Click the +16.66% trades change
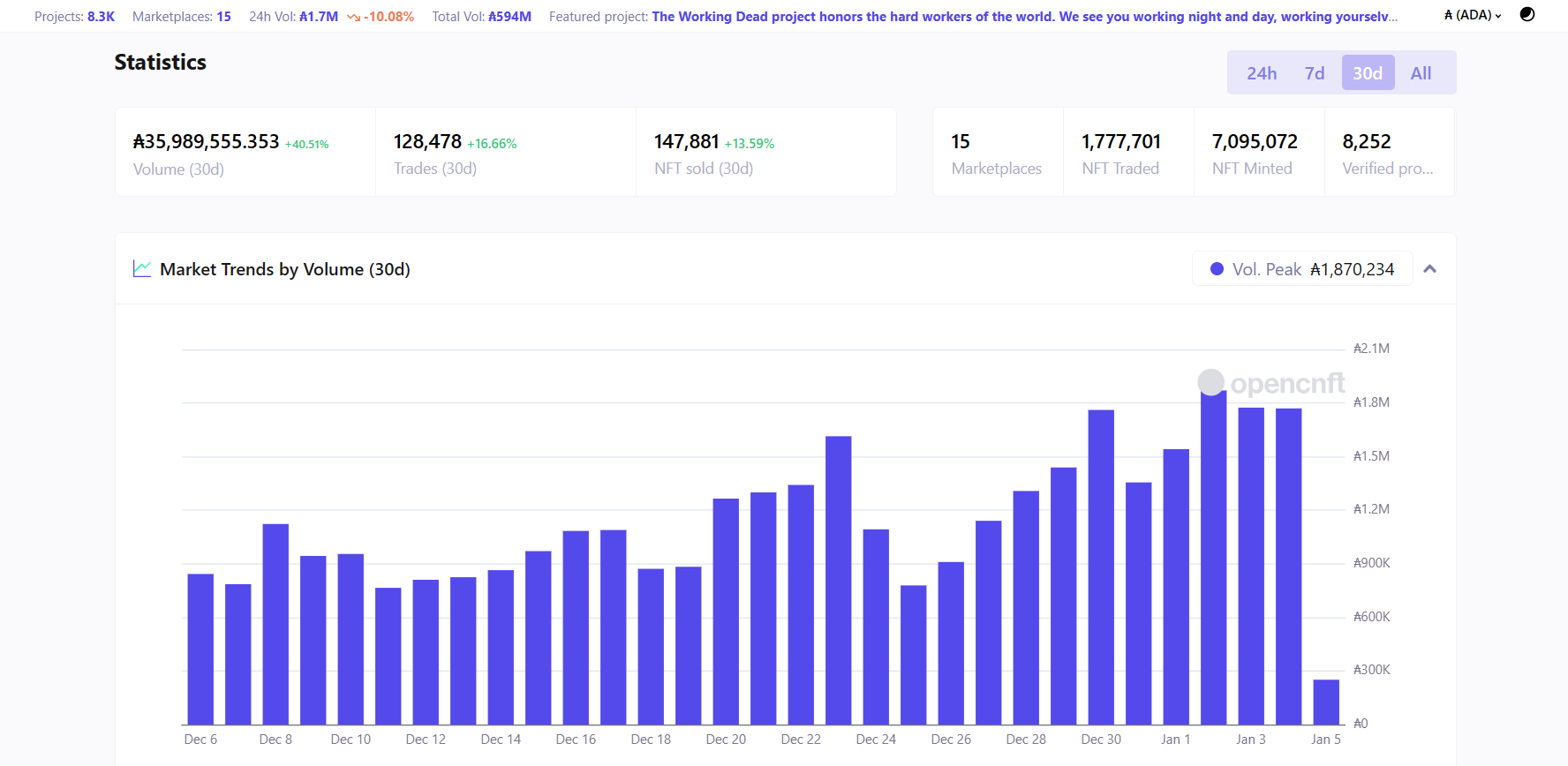 coord(492,144)
